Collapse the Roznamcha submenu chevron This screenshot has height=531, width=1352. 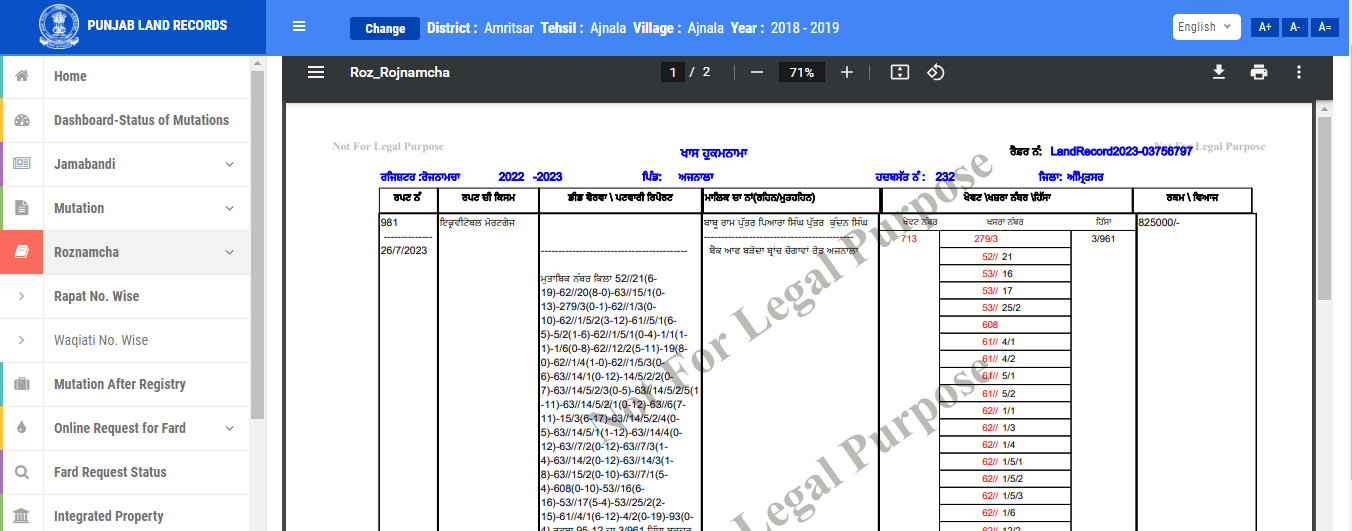pos(229,252)
